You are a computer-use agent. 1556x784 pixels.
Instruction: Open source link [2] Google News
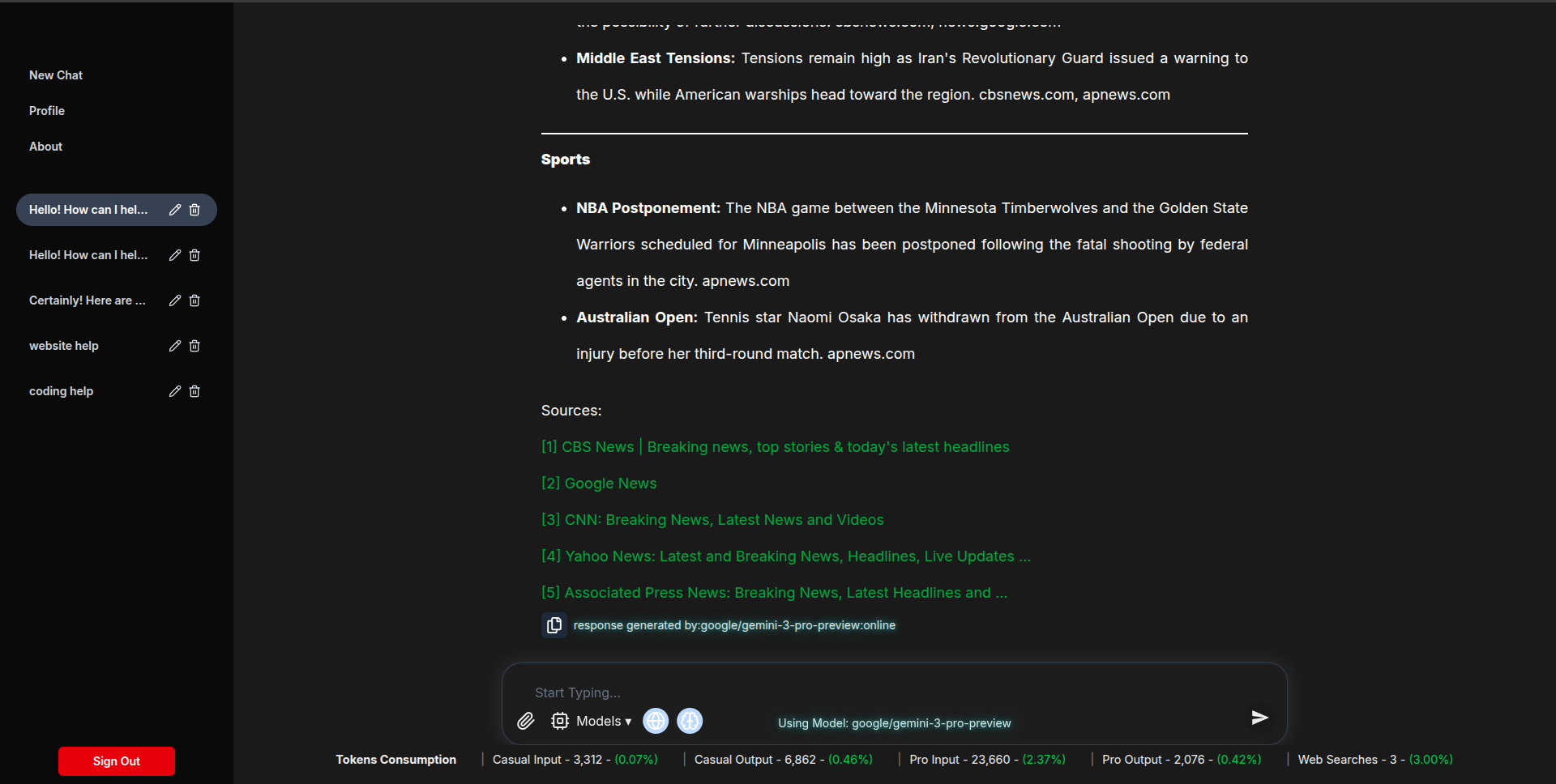[599, 484]
